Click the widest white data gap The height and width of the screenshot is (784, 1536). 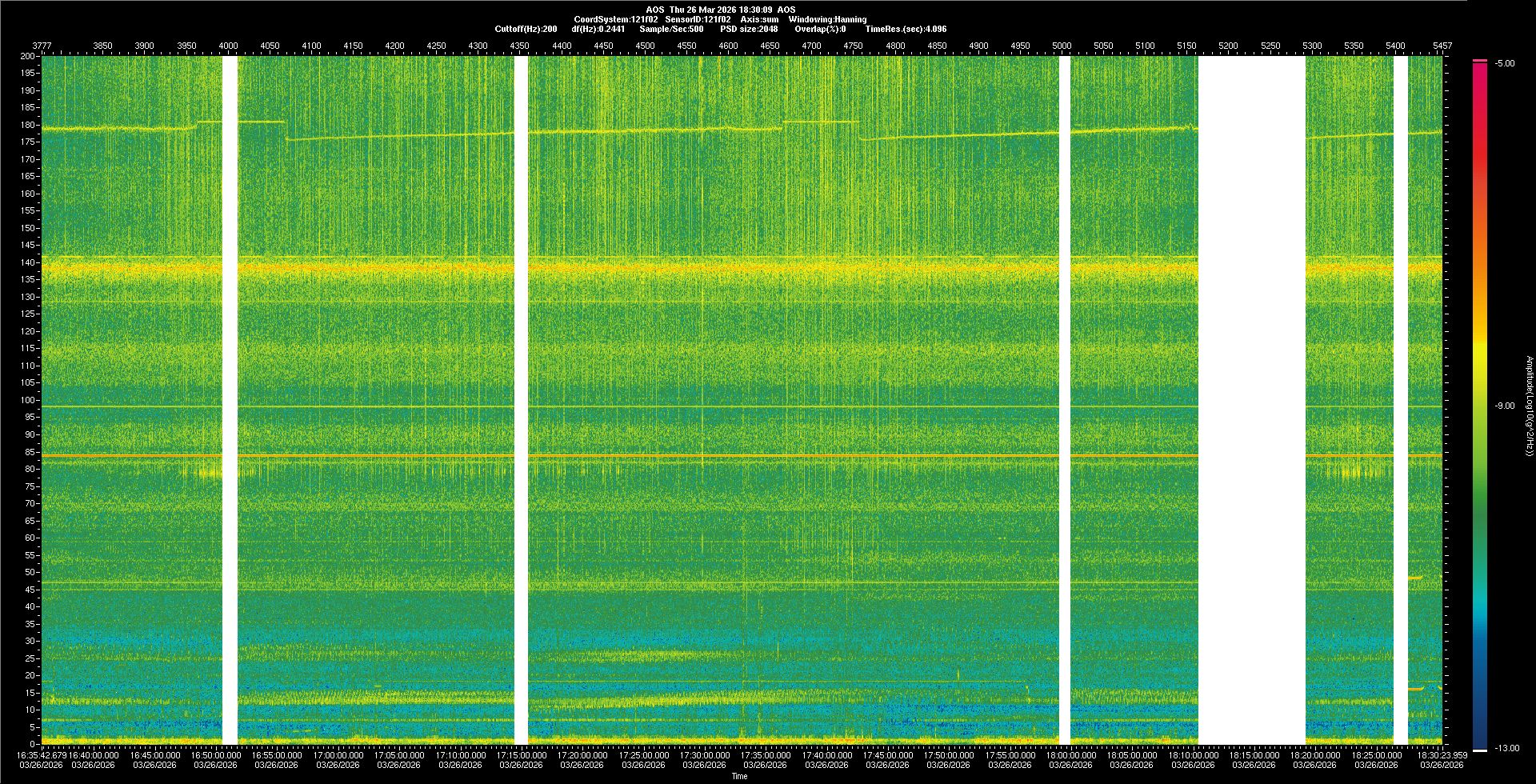[1251, 400]
